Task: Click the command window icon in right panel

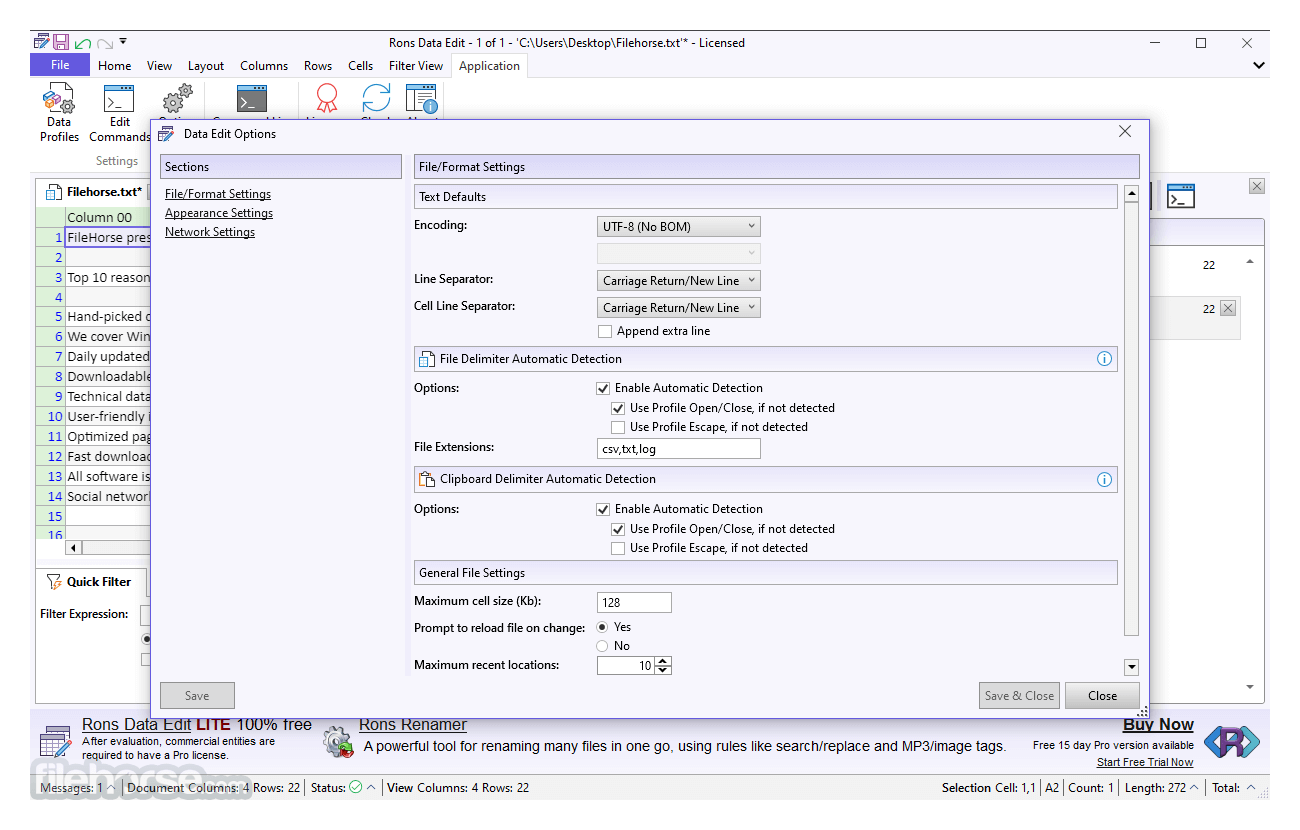Action: [x=1181, y=196]
